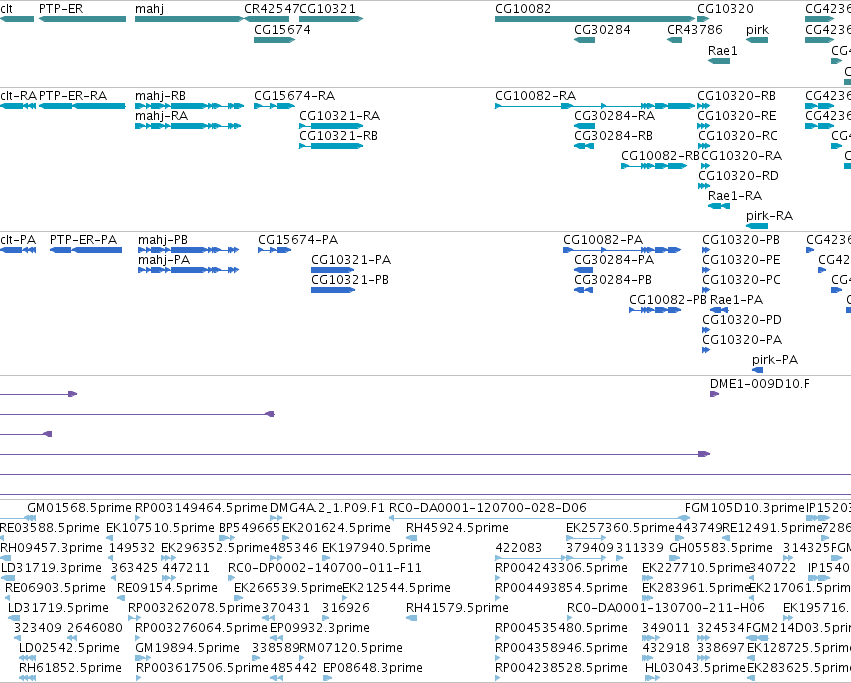Select transcript CG10082-RA label
851x683 pixels.
(535, 96)
